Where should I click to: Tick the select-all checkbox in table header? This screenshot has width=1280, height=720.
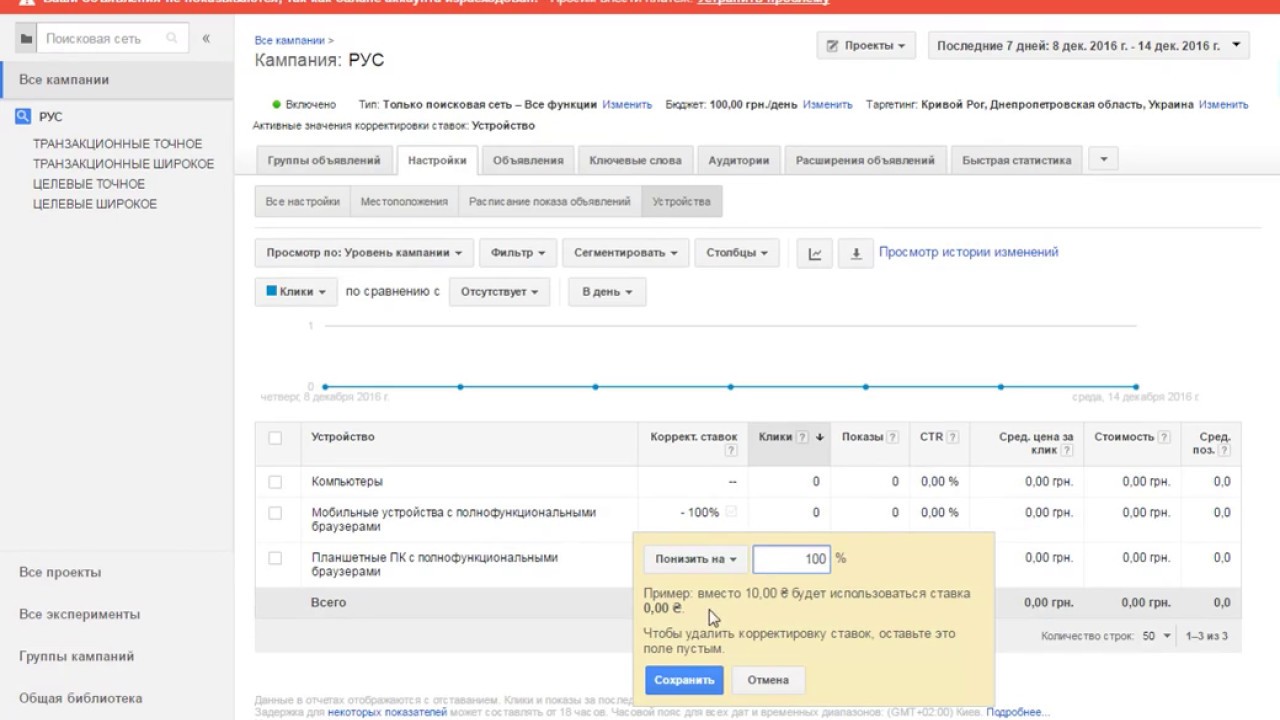point(275,437)
